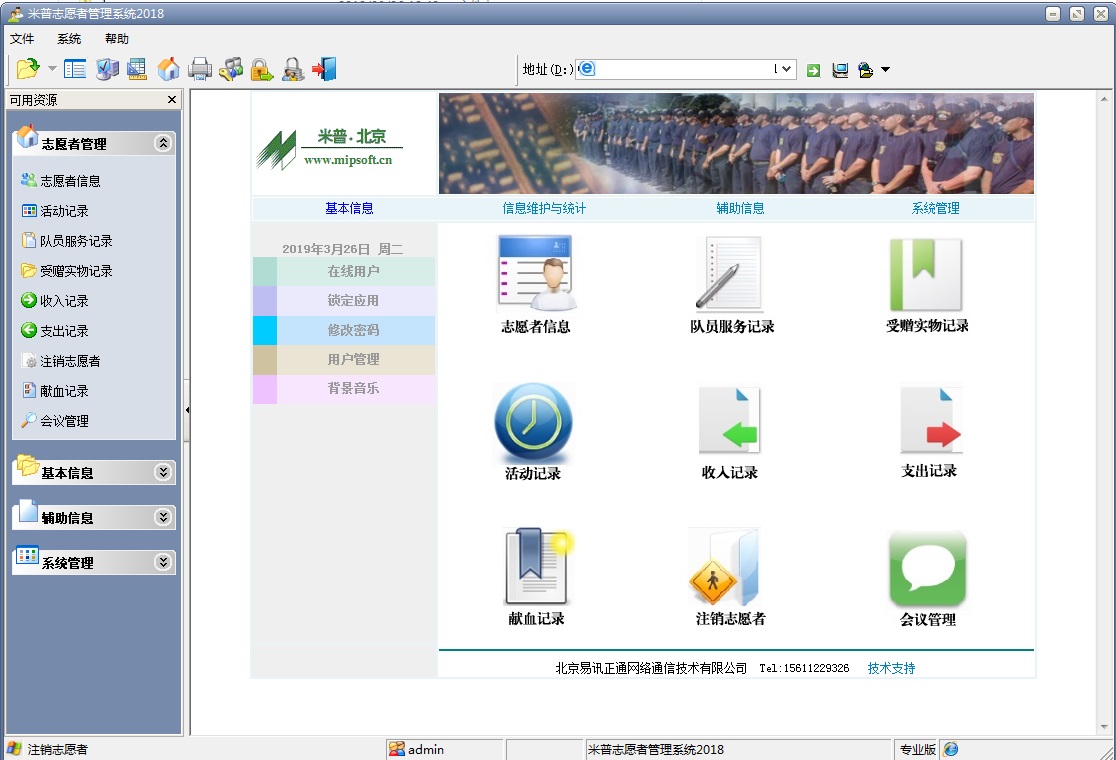
Task: Expand the 基本信息 sidebar group
Action: pos(163,472)
